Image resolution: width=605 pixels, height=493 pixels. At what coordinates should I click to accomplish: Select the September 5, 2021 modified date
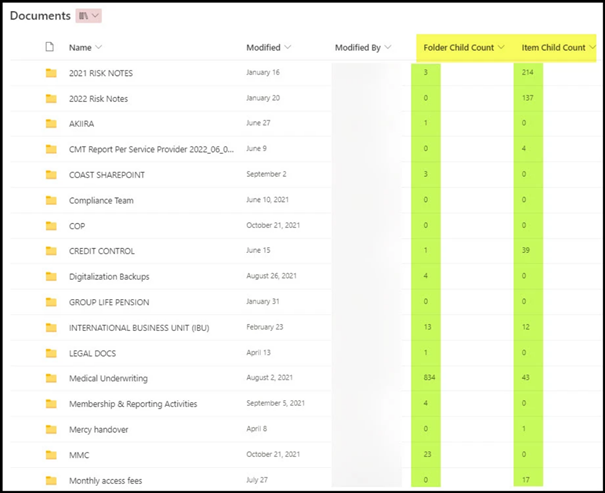tap(275, 403)
